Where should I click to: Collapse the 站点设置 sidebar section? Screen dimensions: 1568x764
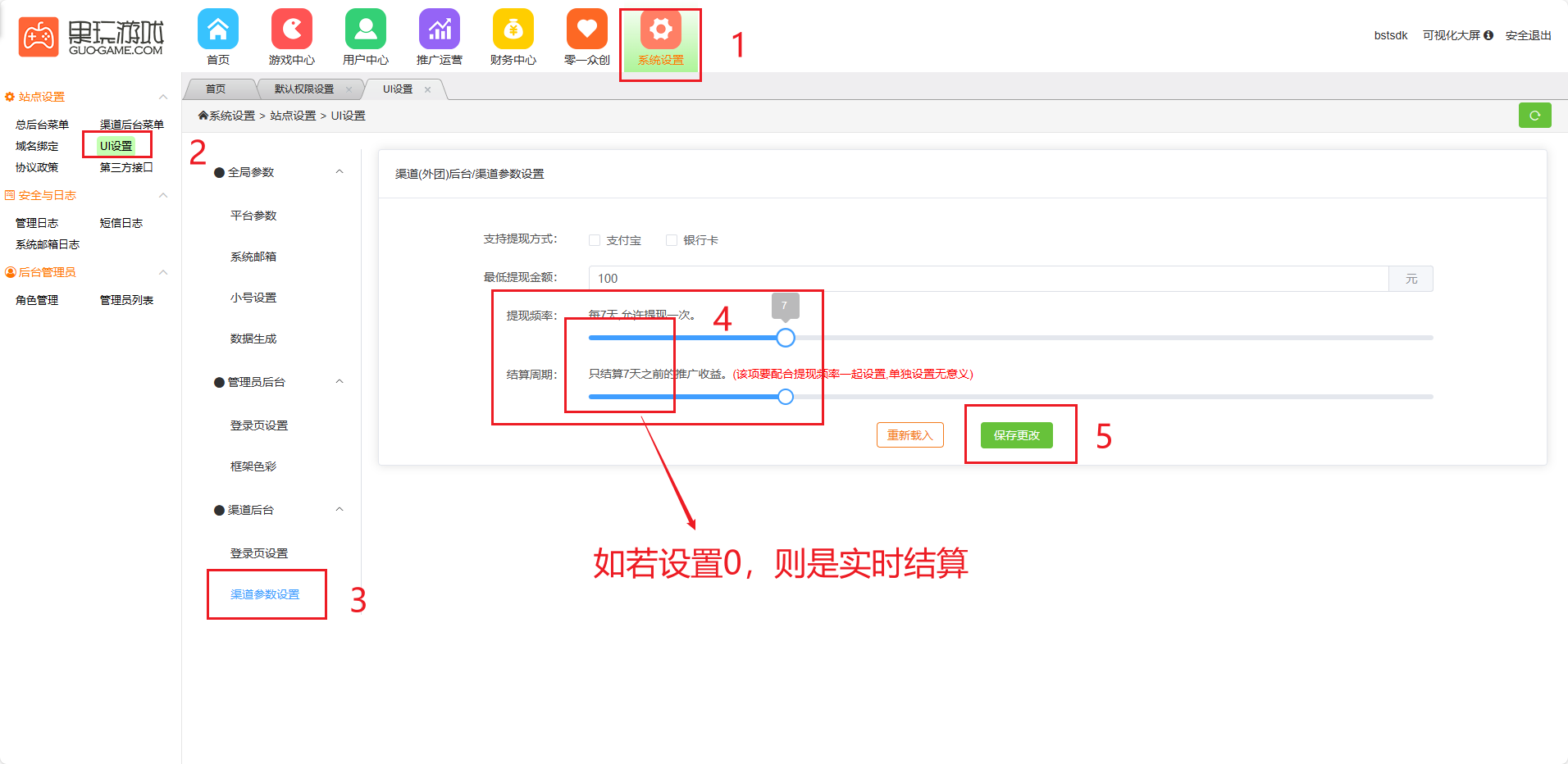163,97
